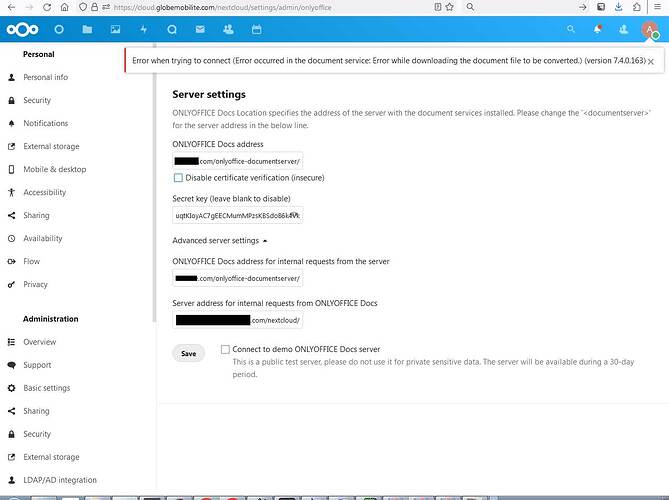Open LDAP/AD integration settings
The height and width of the screenshot is (500, 669).
point(60,480)
